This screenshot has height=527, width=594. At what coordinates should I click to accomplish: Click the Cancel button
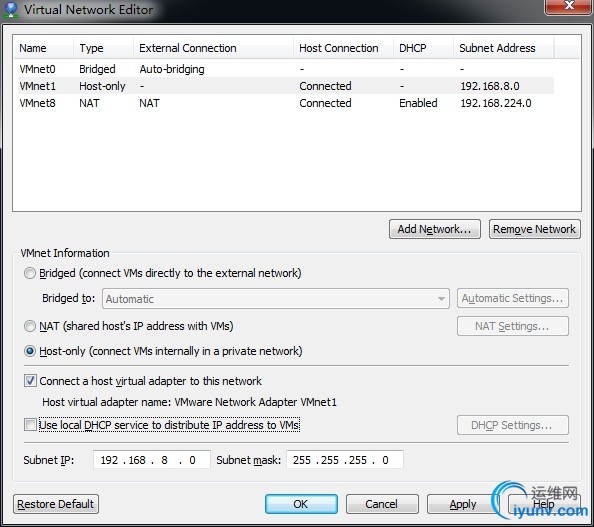382,504
